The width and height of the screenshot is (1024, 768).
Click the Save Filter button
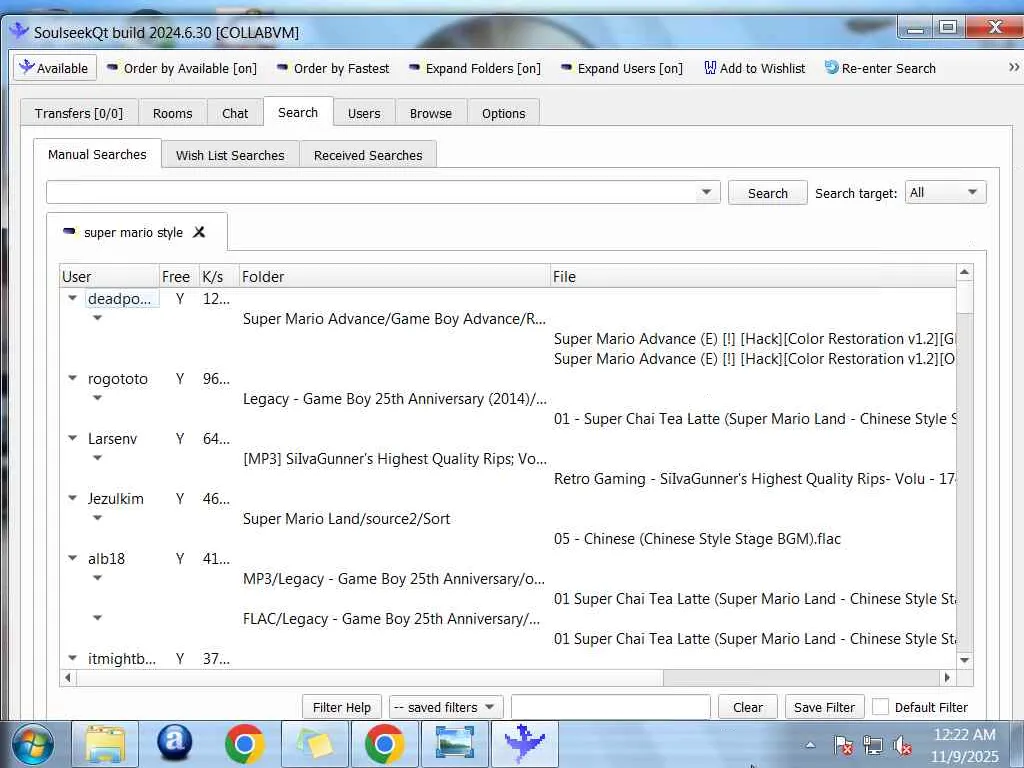[824, 707]
